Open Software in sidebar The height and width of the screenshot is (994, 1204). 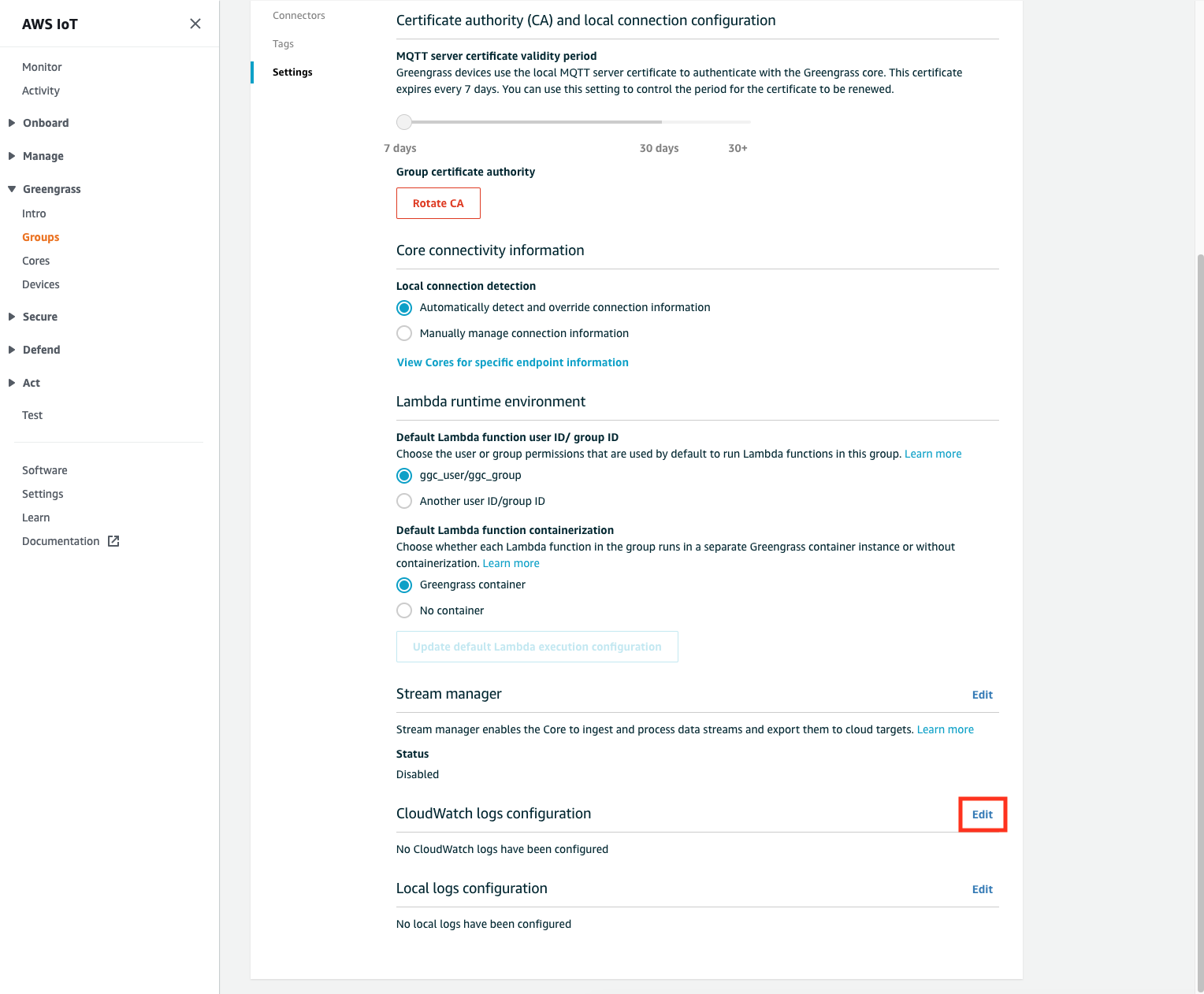pos(45,470)
